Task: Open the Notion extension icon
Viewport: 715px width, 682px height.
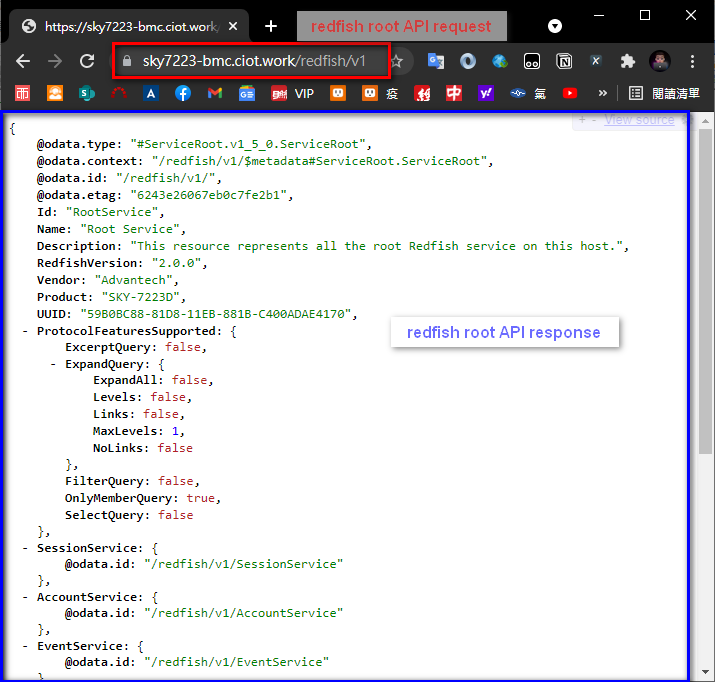Action: [564, 61]
